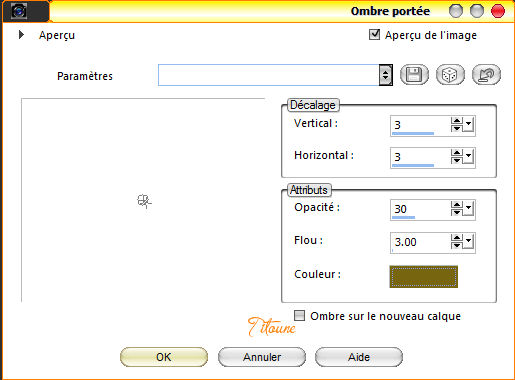Click inside the Flou value field
This screenshot has width=515, height=380.
pyautogui.click(x=421, y=242)
